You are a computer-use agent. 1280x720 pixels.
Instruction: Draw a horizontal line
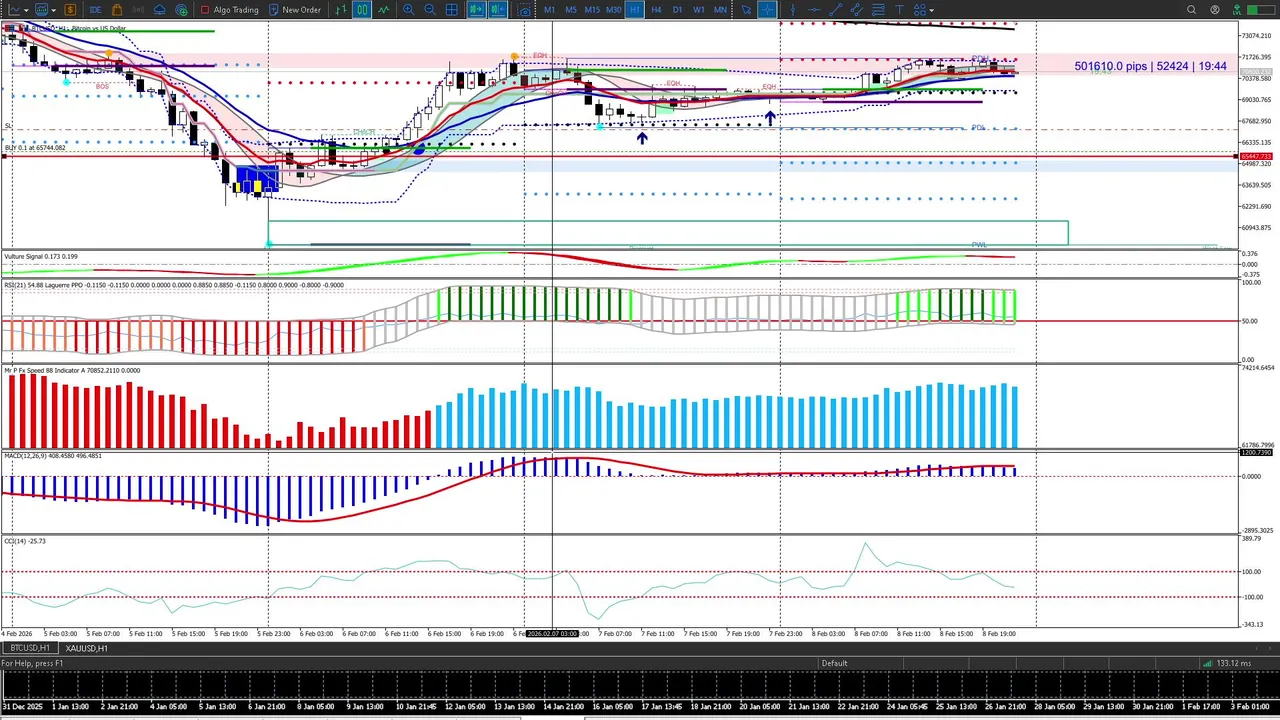pos(814,10)
